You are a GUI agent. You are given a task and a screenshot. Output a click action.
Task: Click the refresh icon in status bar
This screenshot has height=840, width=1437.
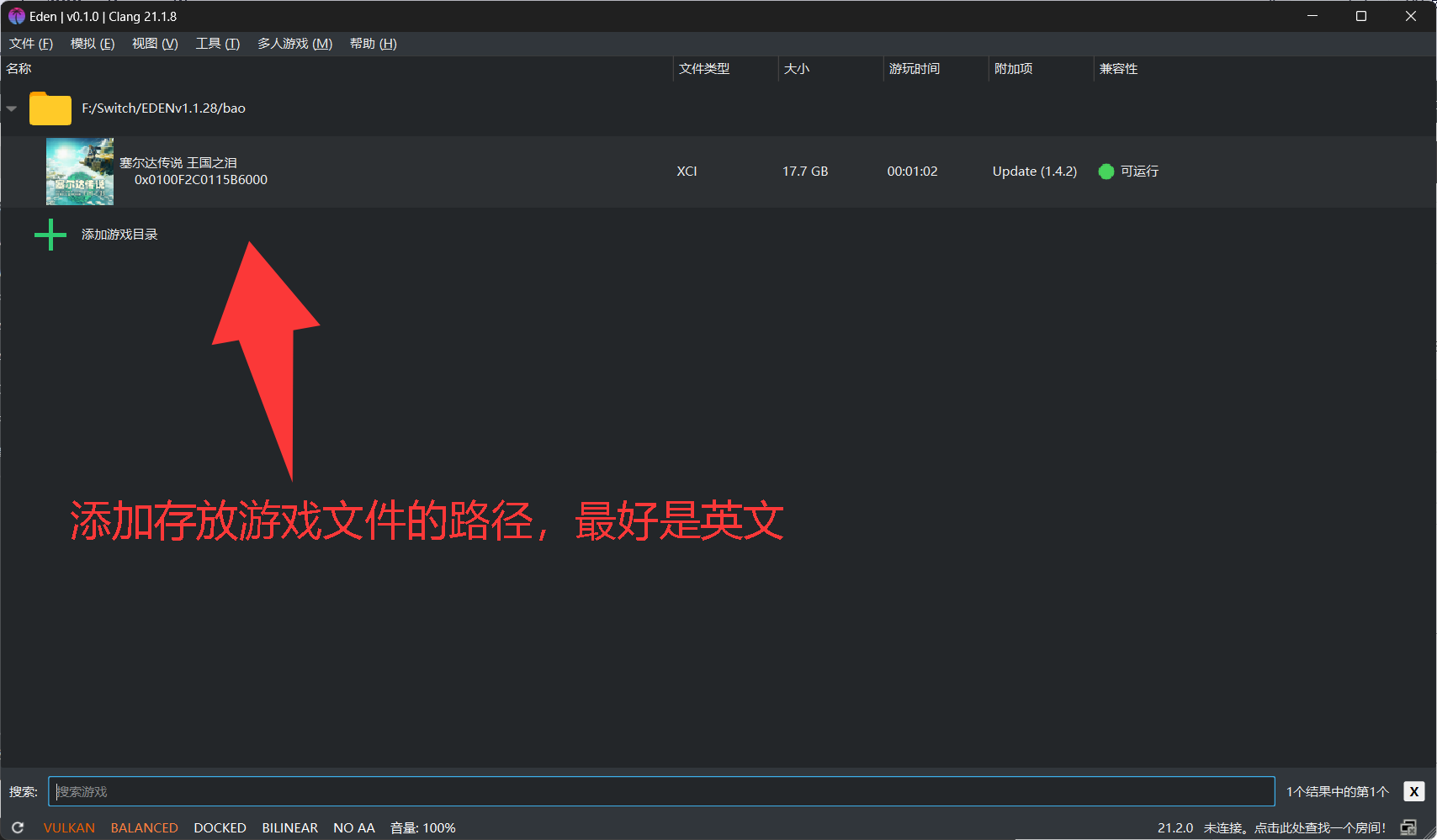18,827
